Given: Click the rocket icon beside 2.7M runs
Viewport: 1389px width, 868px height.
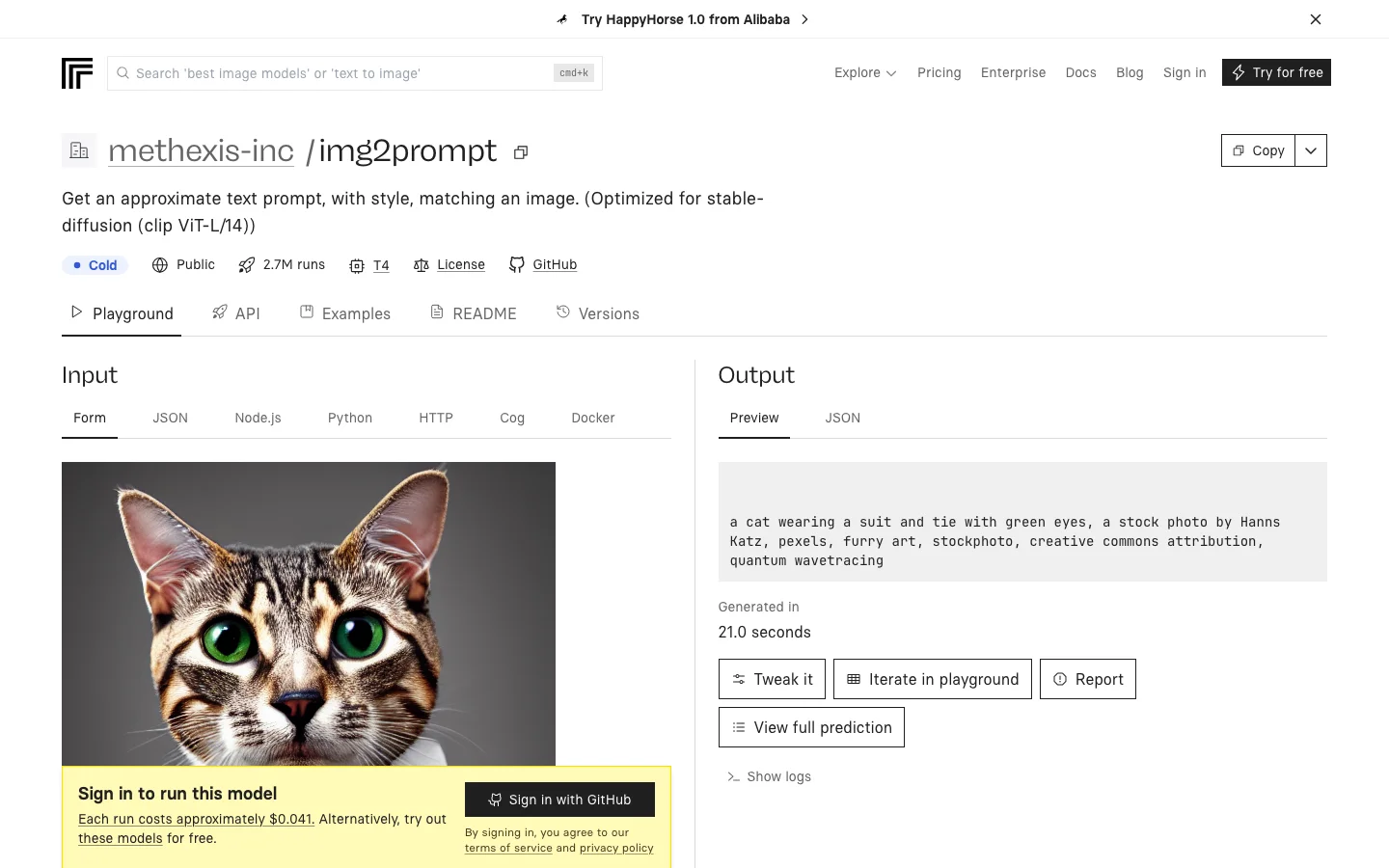Looking at the screenshot, I should tap(247, 265).
